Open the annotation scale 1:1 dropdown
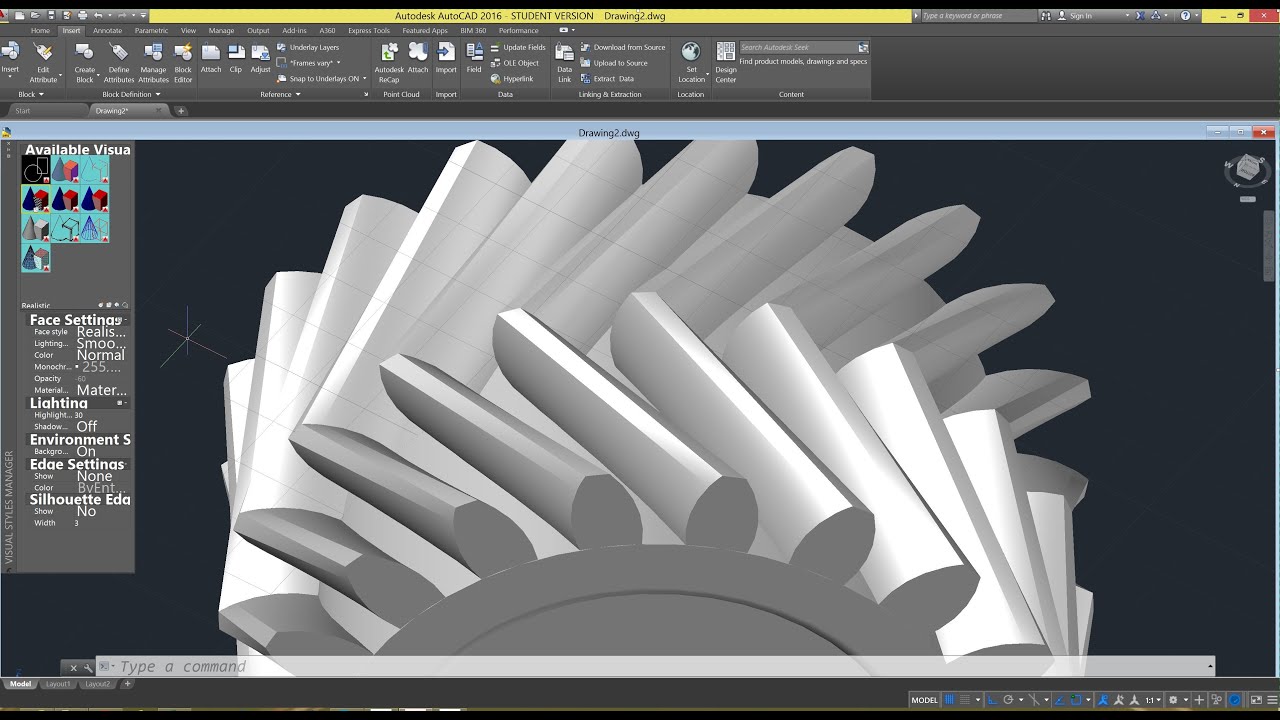 point(1154,700)
